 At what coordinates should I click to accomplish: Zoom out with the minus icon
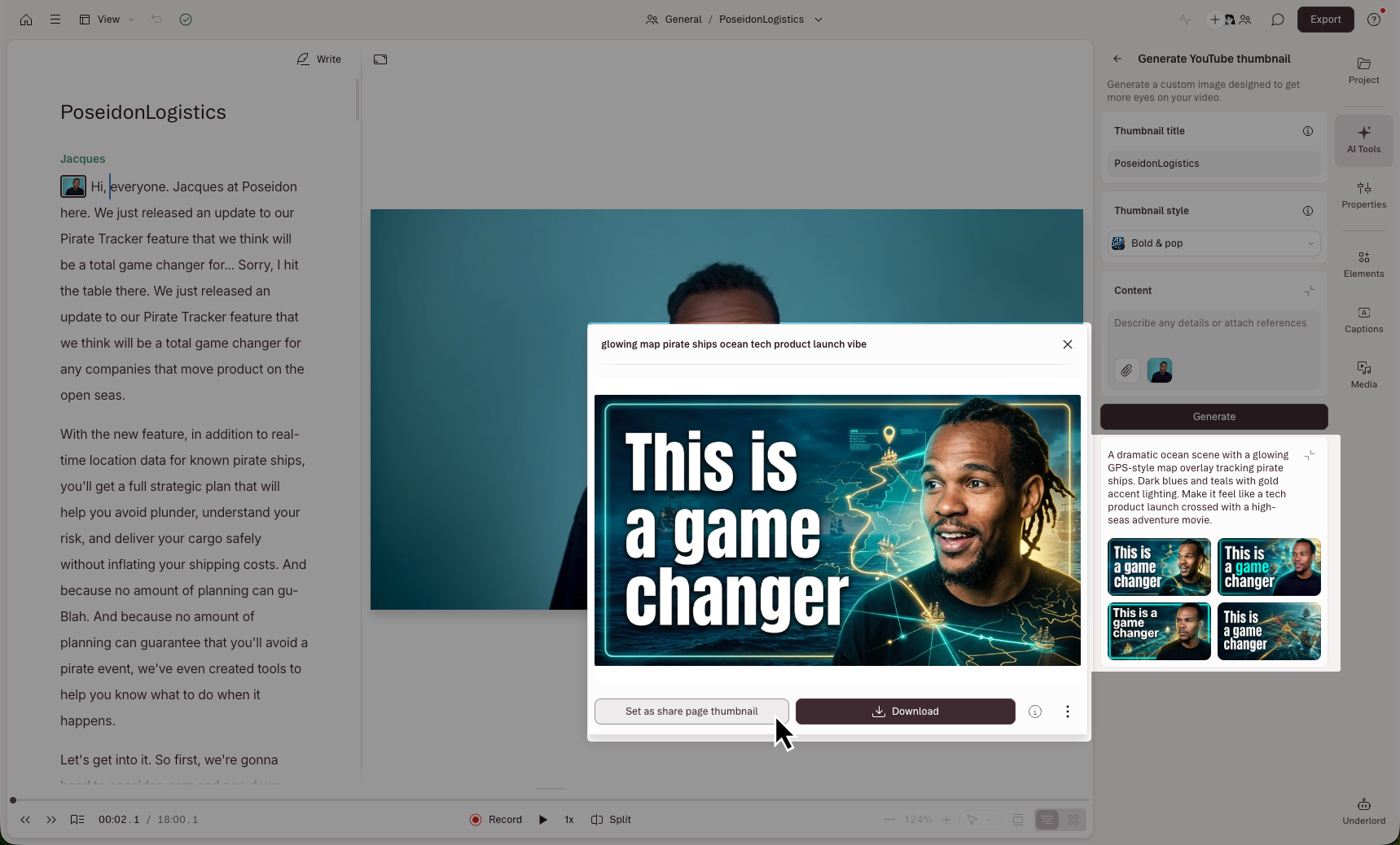pyautogui.click(x=889, y=820)
